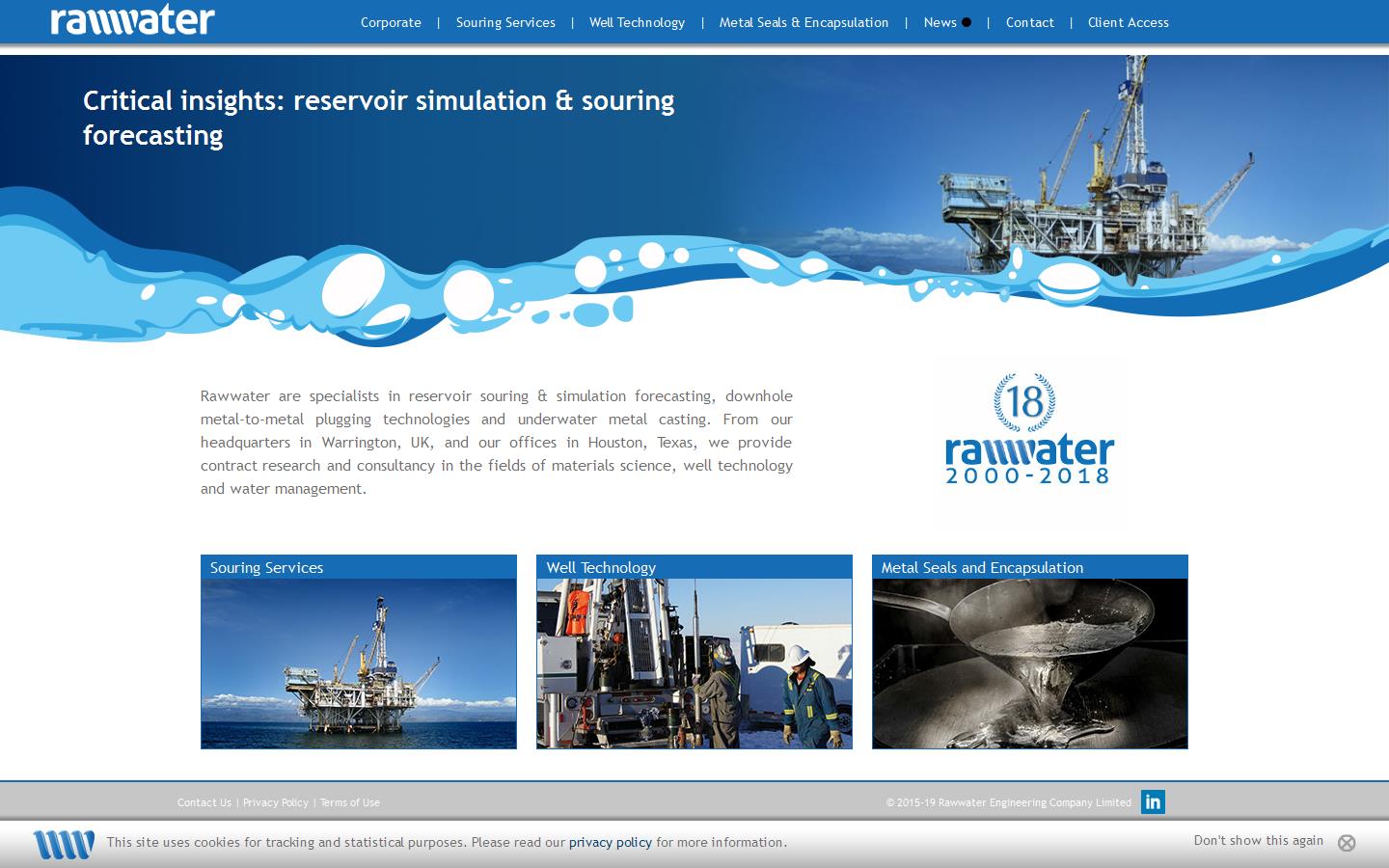Click the Rawwater specialists intro paragraph
Image resolution: width=1389 pixels, height=868 pixels.
pyautogui.click(x=497, y=442)
